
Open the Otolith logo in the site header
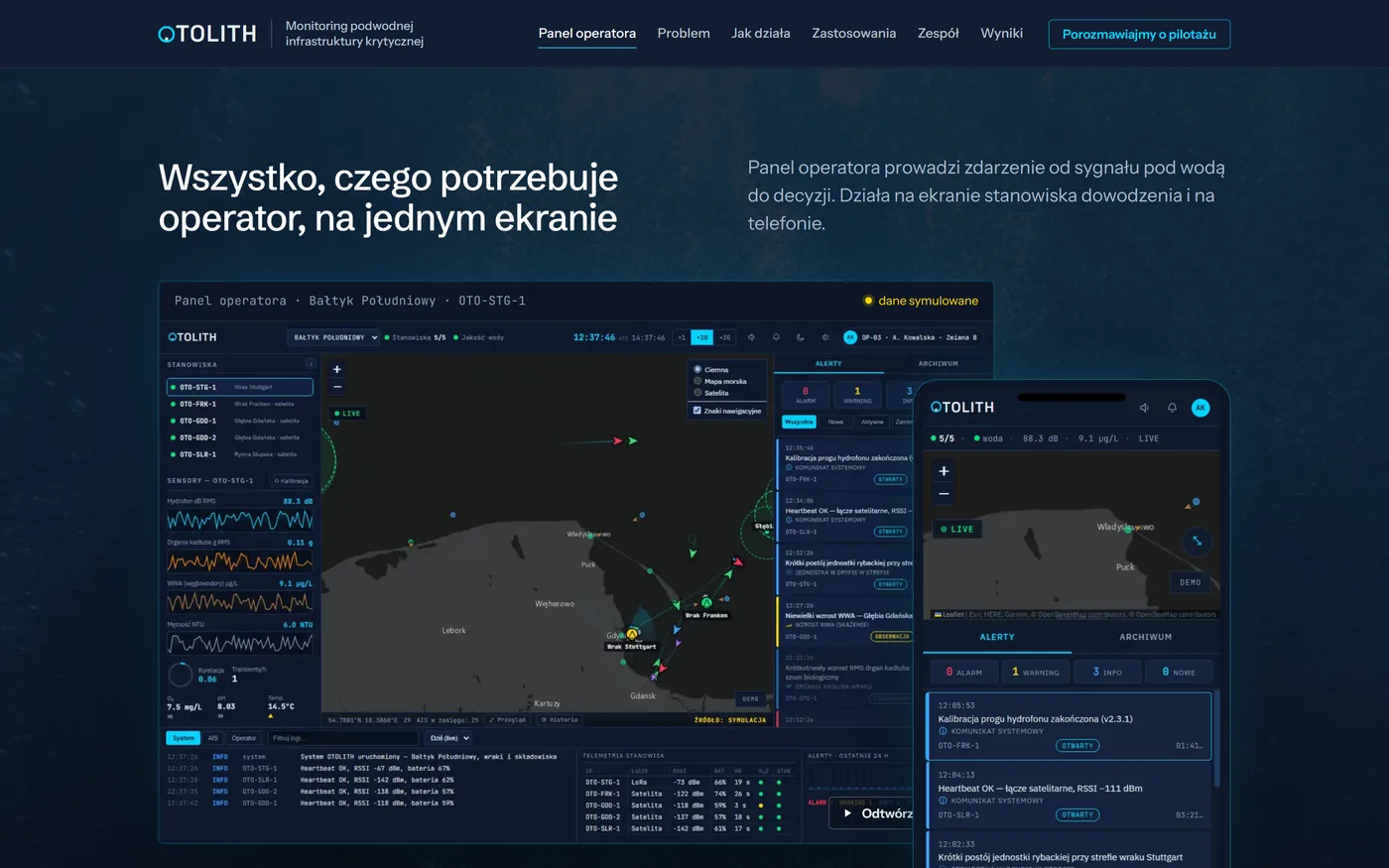(x=207, y=34)
